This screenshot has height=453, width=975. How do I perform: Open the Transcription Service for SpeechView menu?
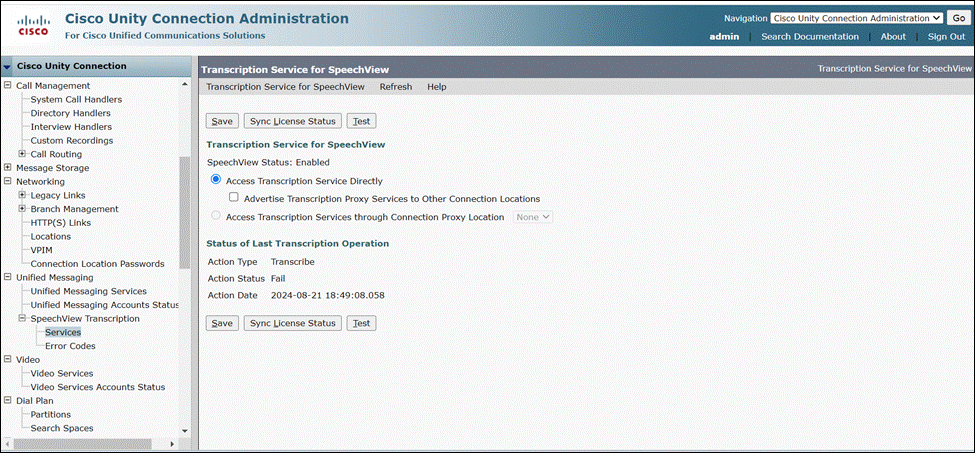click(285, 86)
